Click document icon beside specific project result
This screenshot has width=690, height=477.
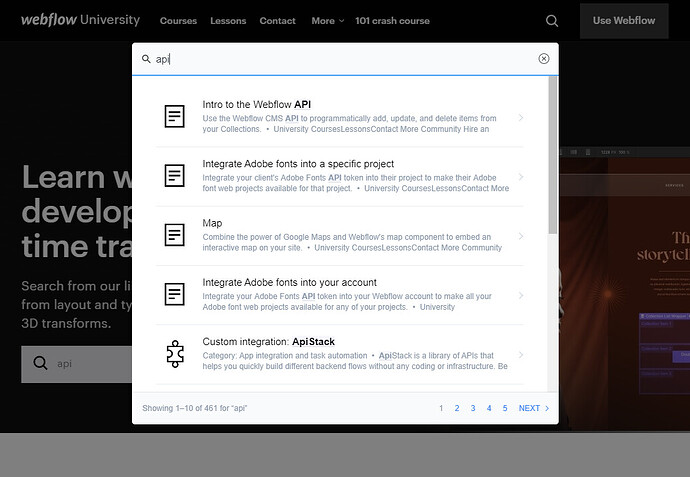tap(174, 176)
